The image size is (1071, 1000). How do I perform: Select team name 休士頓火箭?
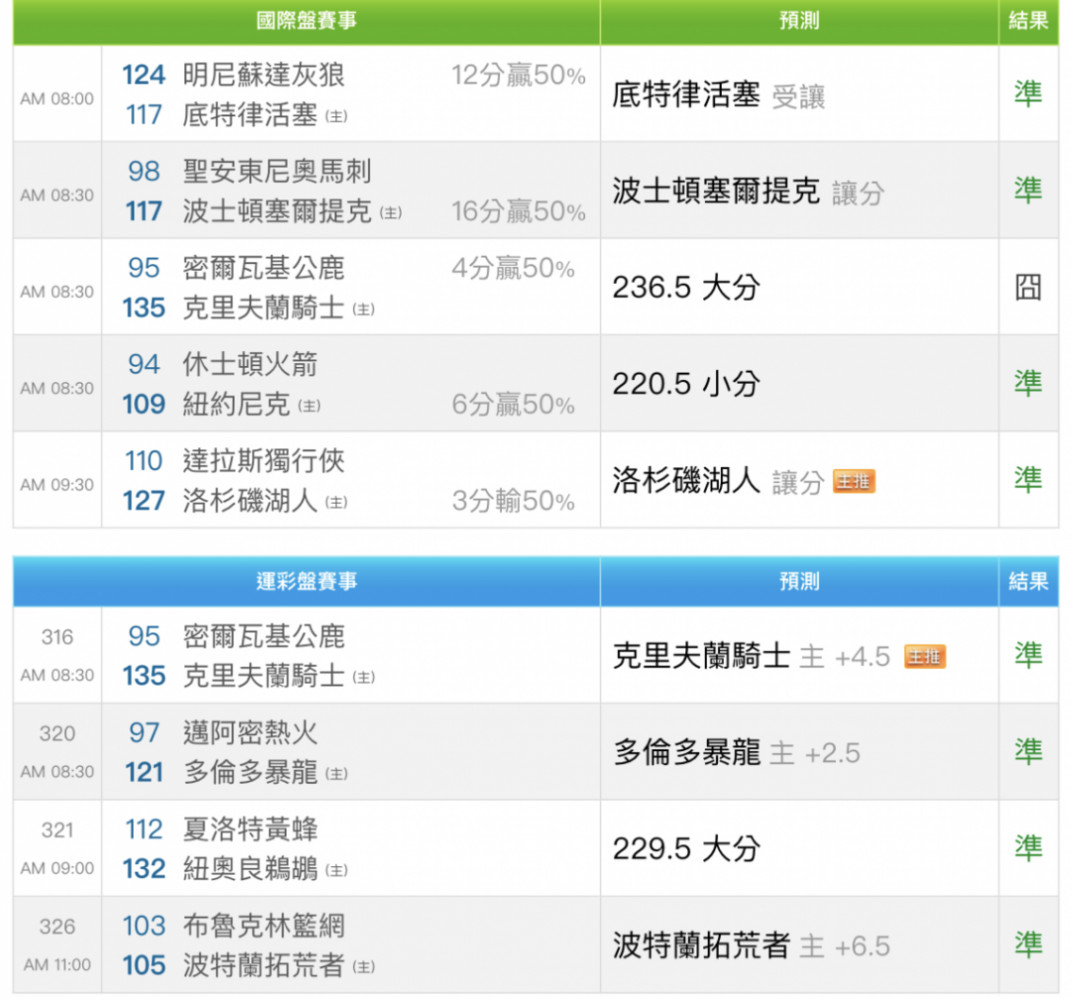pos(250,365)
